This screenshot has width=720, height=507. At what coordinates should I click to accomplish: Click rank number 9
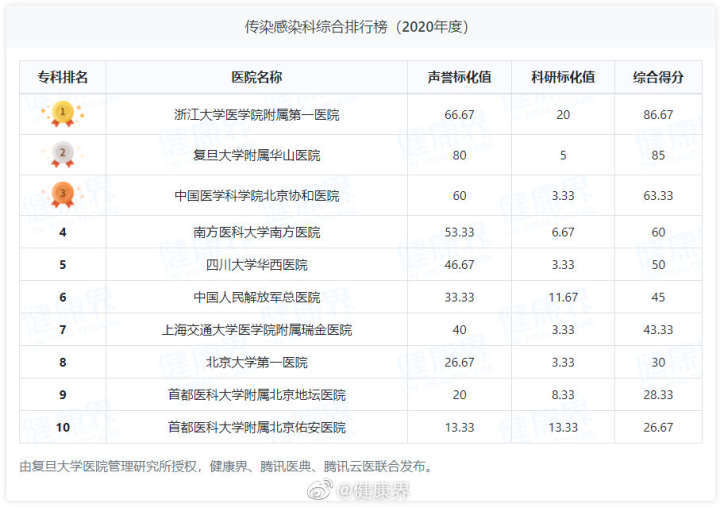(62, 395)
